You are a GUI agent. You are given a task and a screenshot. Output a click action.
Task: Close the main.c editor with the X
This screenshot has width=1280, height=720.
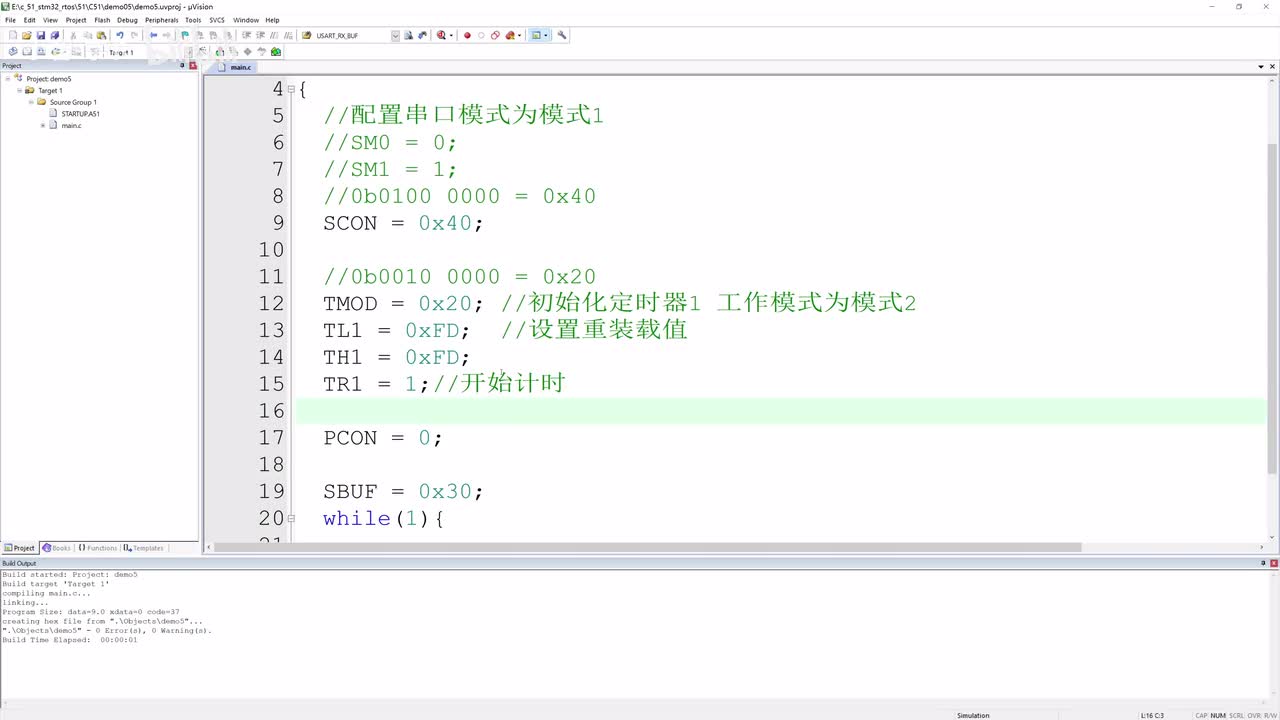point(1272,67)
